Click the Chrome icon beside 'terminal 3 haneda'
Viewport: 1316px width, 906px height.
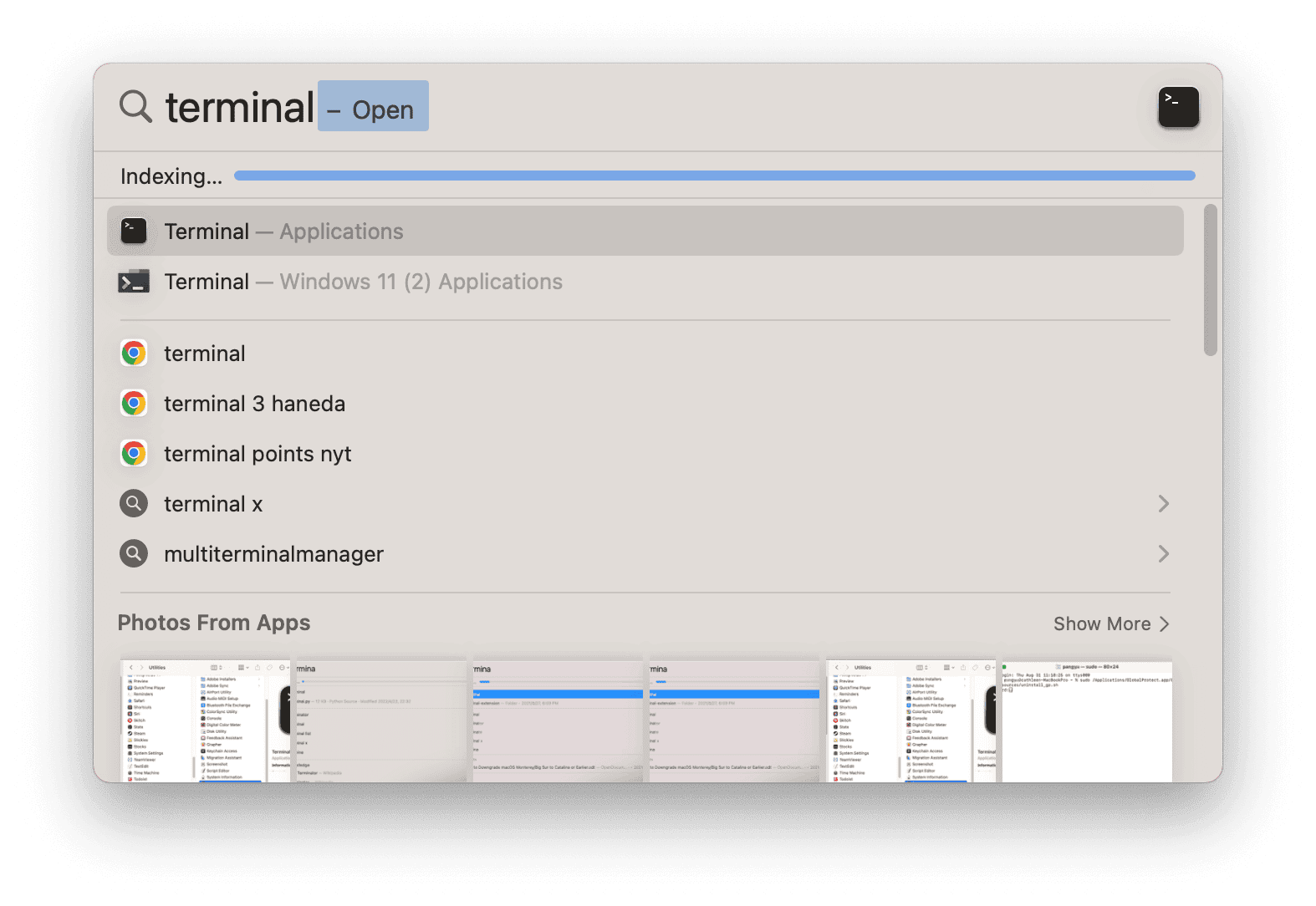(x=134, y=404)
